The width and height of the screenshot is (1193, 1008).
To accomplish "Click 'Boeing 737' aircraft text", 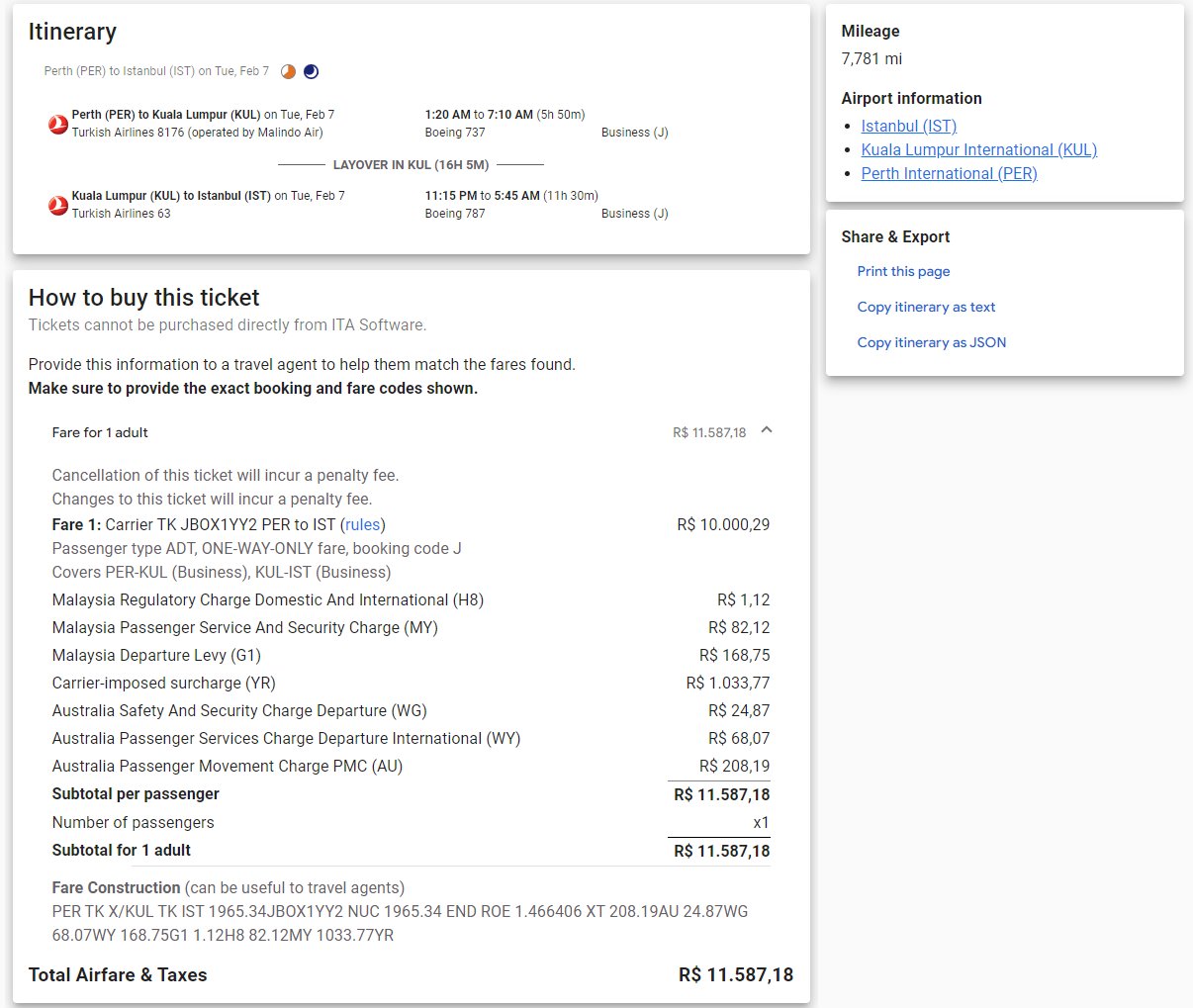I will pyautogui.click(x=455, y=133).
